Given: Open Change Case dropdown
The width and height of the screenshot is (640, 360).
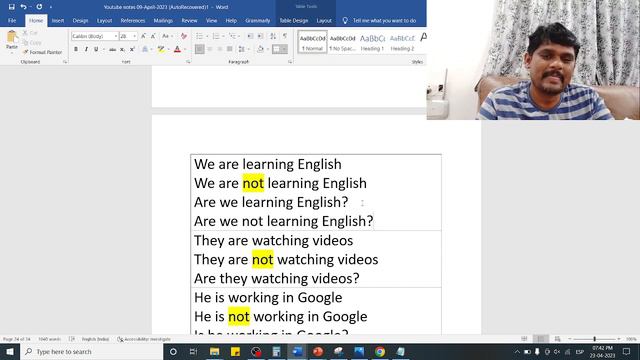Looking at the screenshot, I should click(x=167, y=36).
